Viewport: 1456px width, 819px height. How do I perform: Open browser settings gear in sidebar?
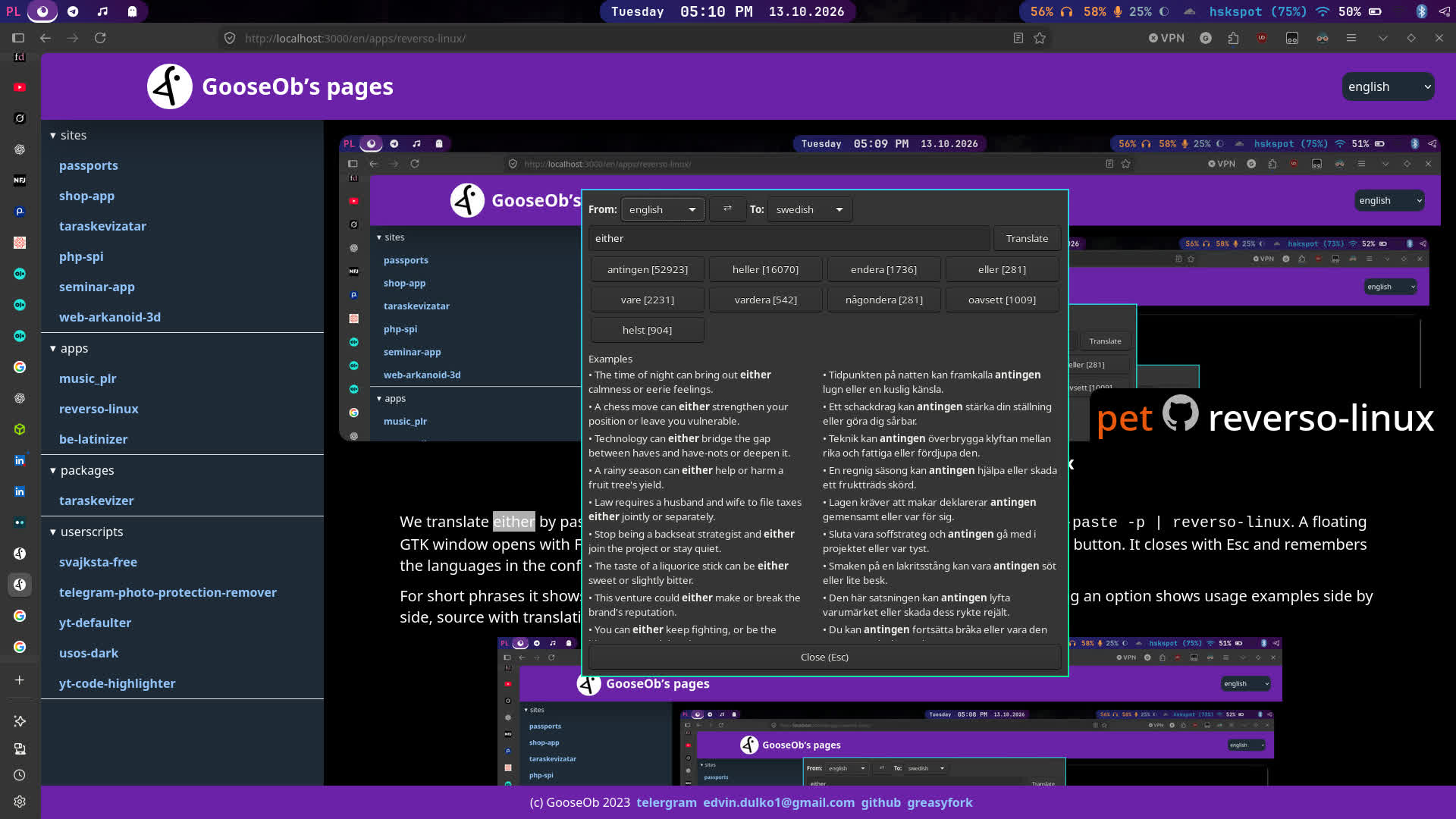point(20,802)
